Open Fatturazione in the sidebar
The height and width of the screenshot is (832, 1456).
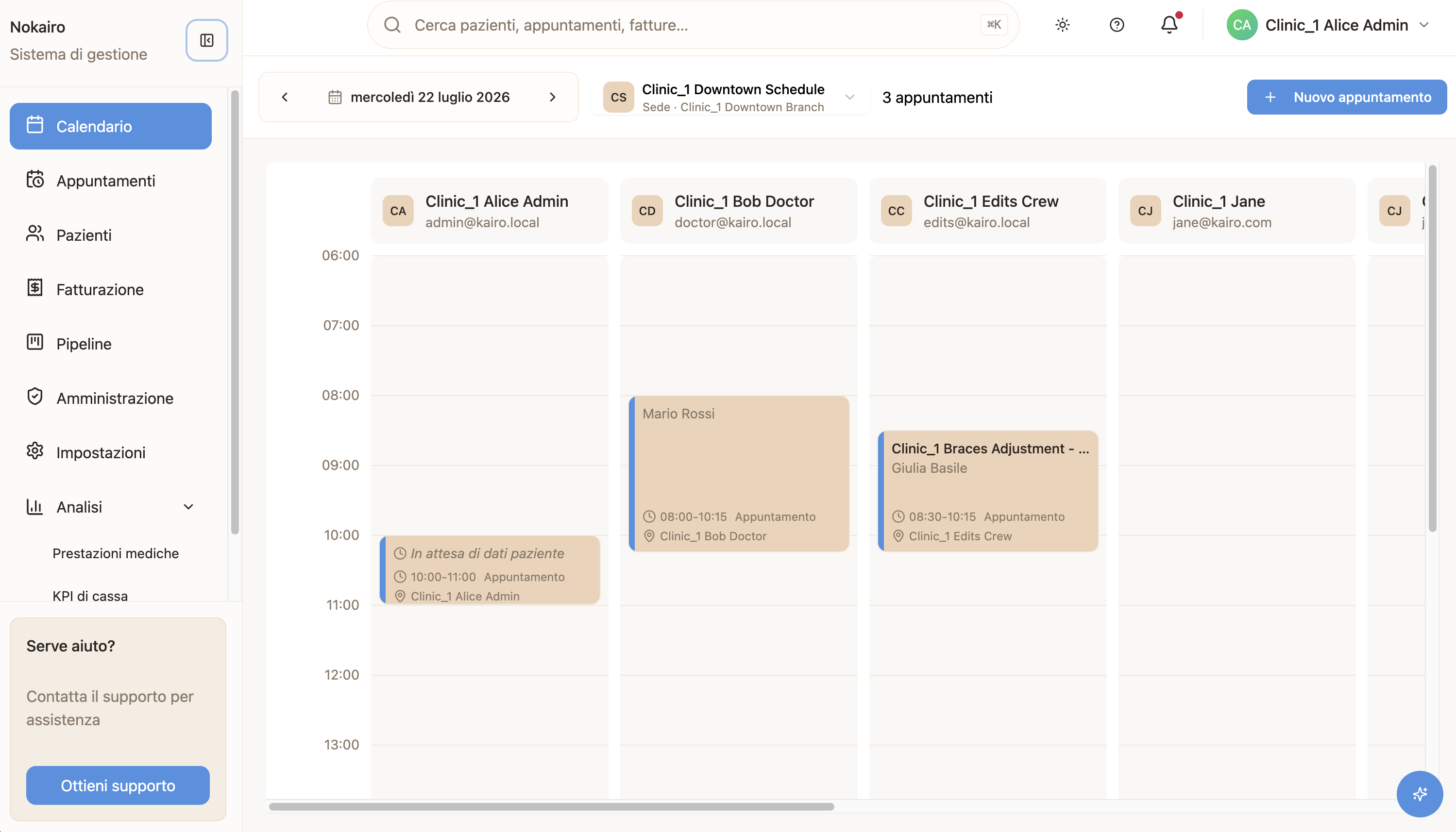tap(110, 289)
